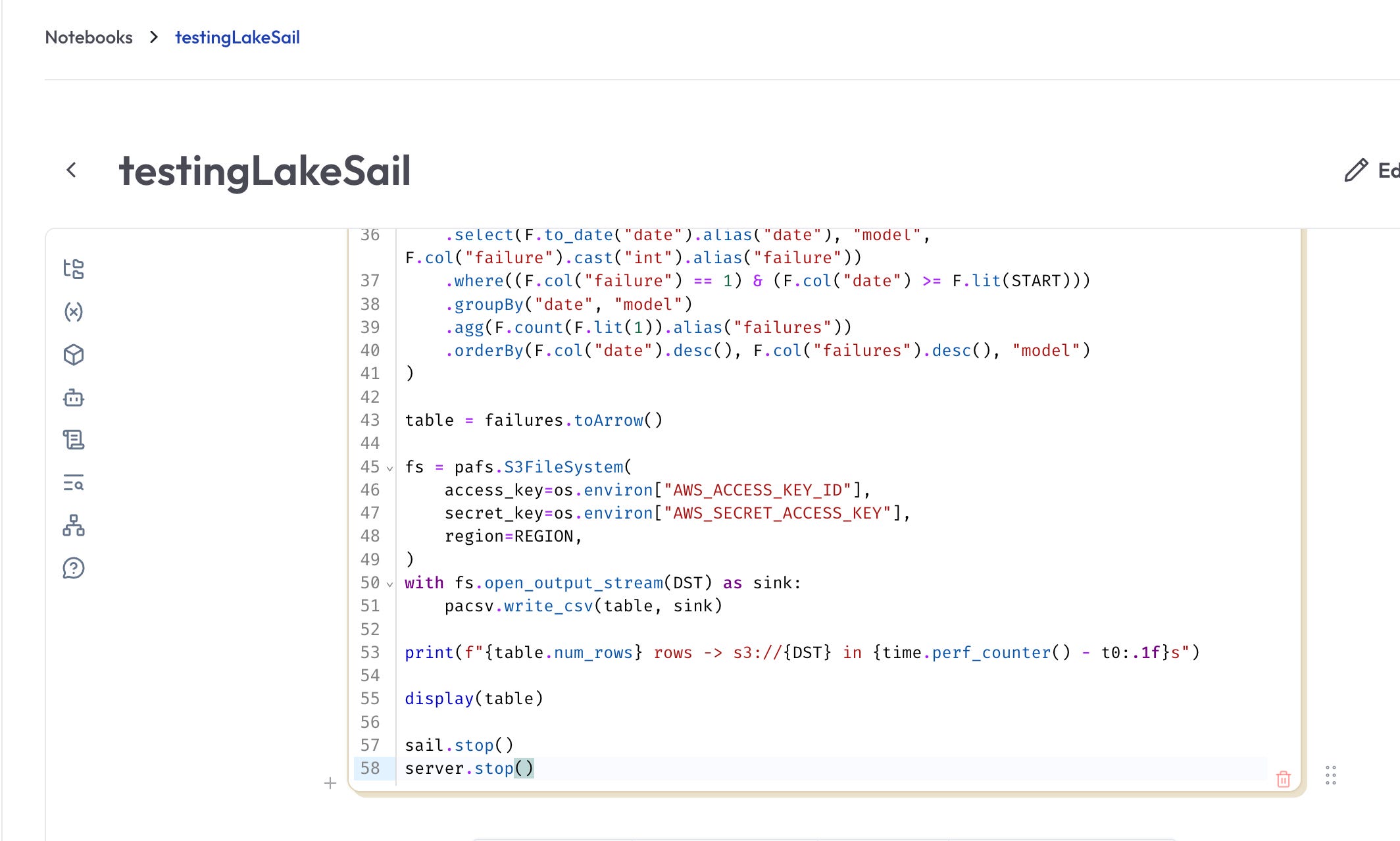The height and width of the screenshot is (841, 1400).
Task: Place cursor on display(table) line
Action: click(474, 699)
